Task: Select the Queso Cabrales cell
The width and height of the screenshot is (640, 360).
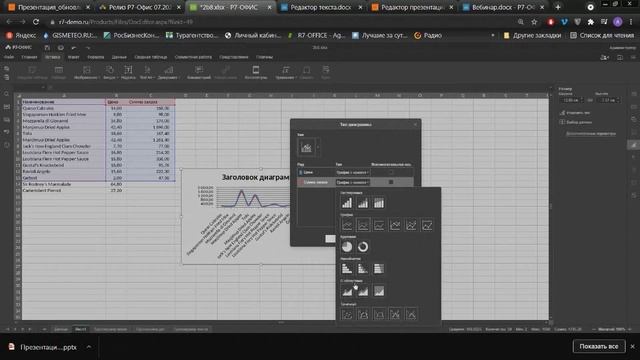Action: (x=64, y=108)
